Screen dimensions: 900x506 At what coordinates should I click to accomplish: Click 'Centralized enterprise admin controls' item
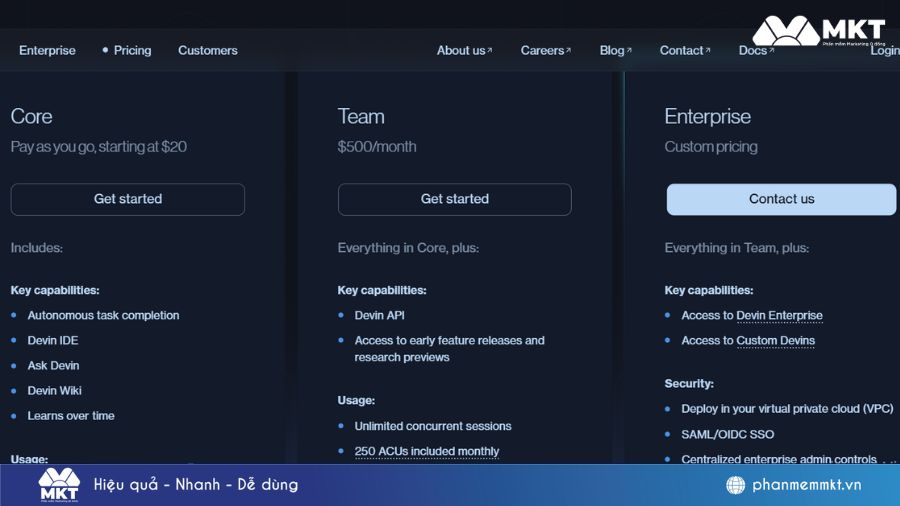point(779,460)
